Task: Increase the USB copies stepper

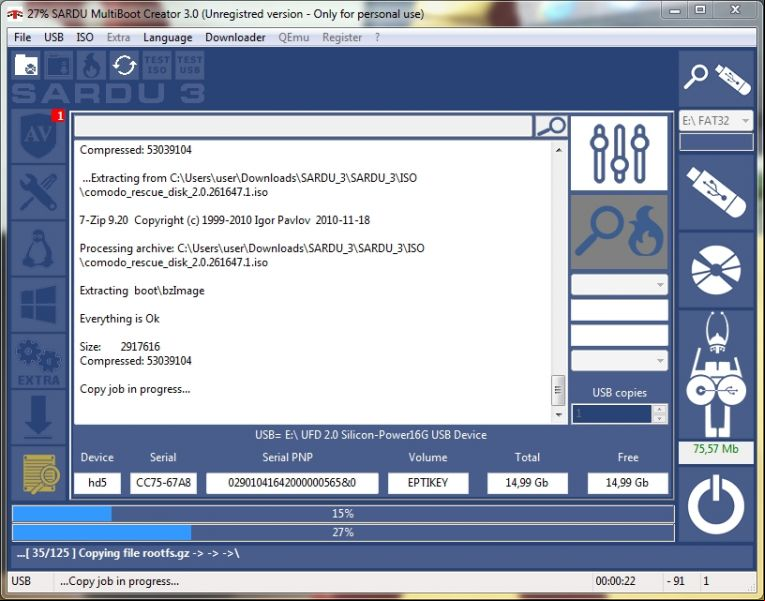Action: coord(660,410)
